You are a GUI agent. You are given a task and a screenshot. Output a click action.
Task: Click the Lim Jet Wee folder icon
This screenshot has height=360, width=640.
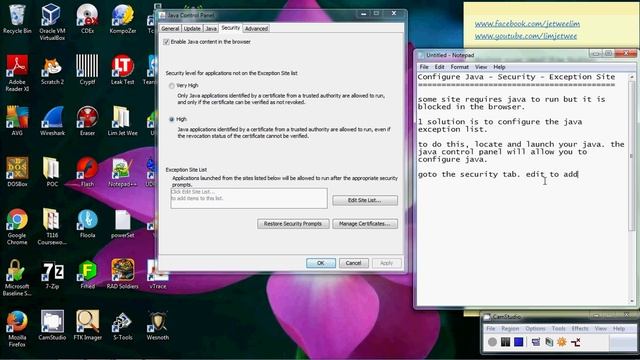click(122, 121)
